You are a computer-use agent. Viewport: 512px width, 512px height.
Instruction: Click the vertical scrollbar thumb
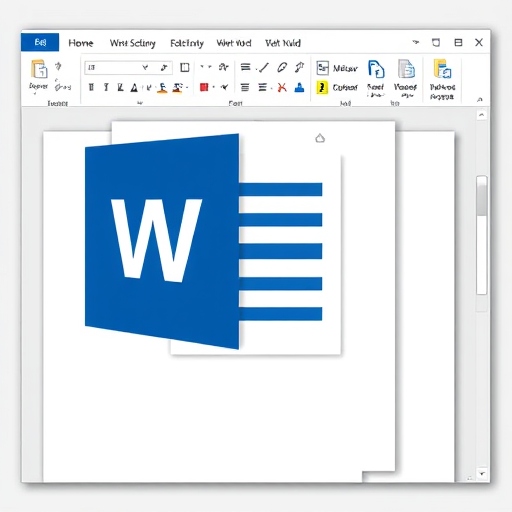pyautogui.click(x=482, y=197)
